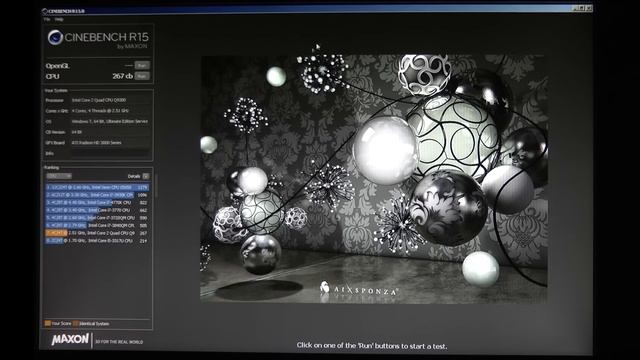The image size is (640, 360).
Task: Select the top-ranked Intel Xeon CPU entry scoring 1279
Action: point(97,187)
